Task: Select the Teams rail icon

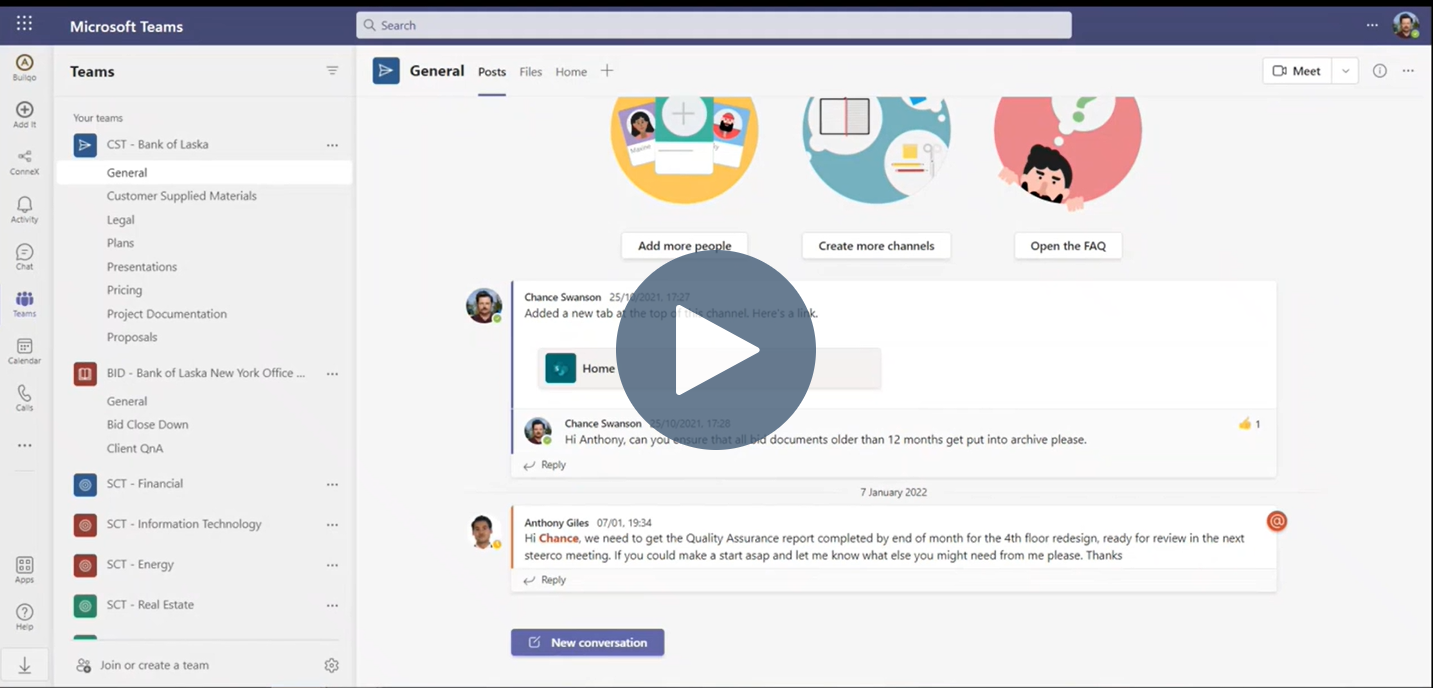Action: pos(25,303)
